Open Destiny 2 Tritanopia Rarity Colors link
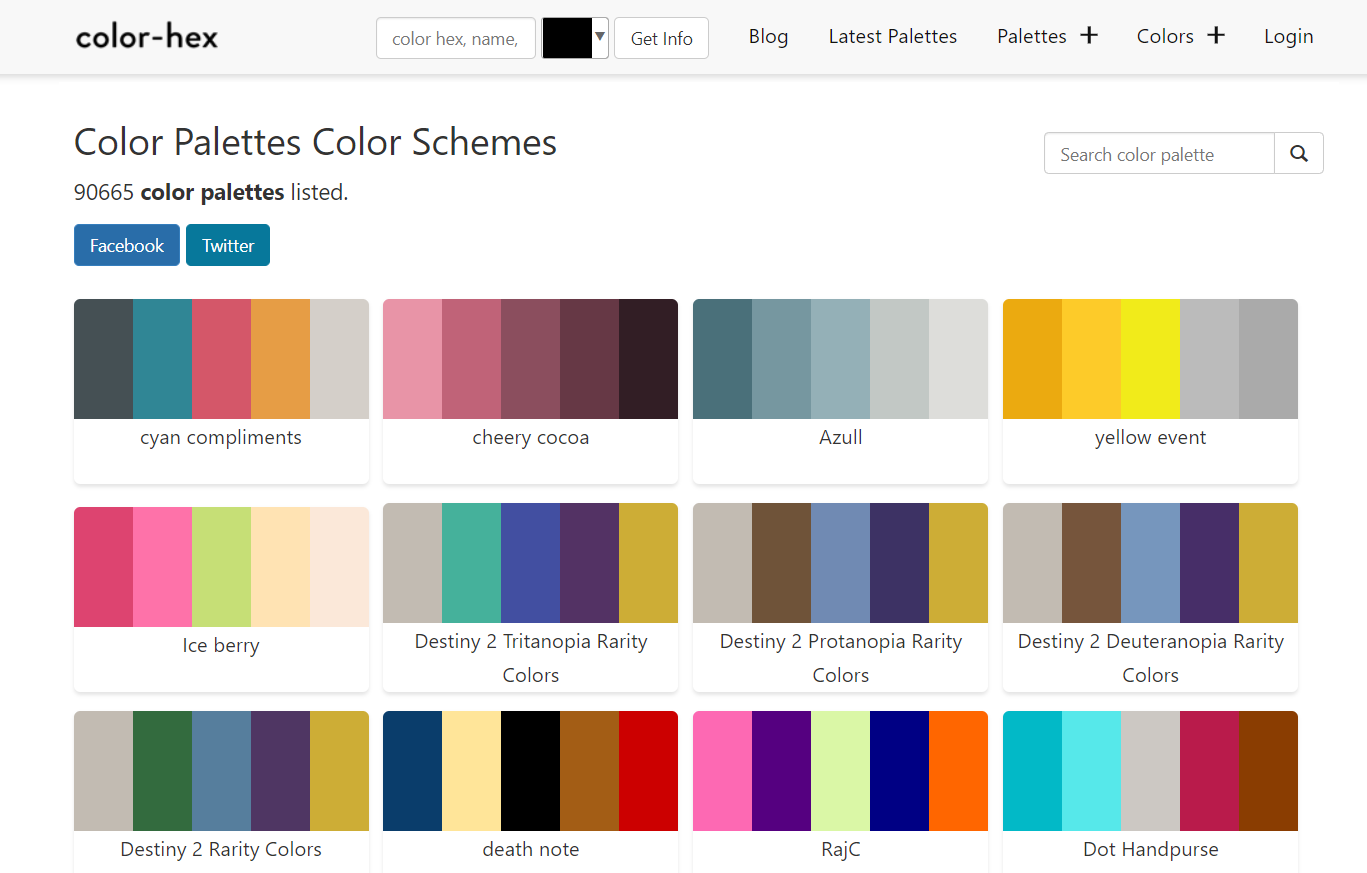Screen dimensions: 1367x873 [530, 657]
